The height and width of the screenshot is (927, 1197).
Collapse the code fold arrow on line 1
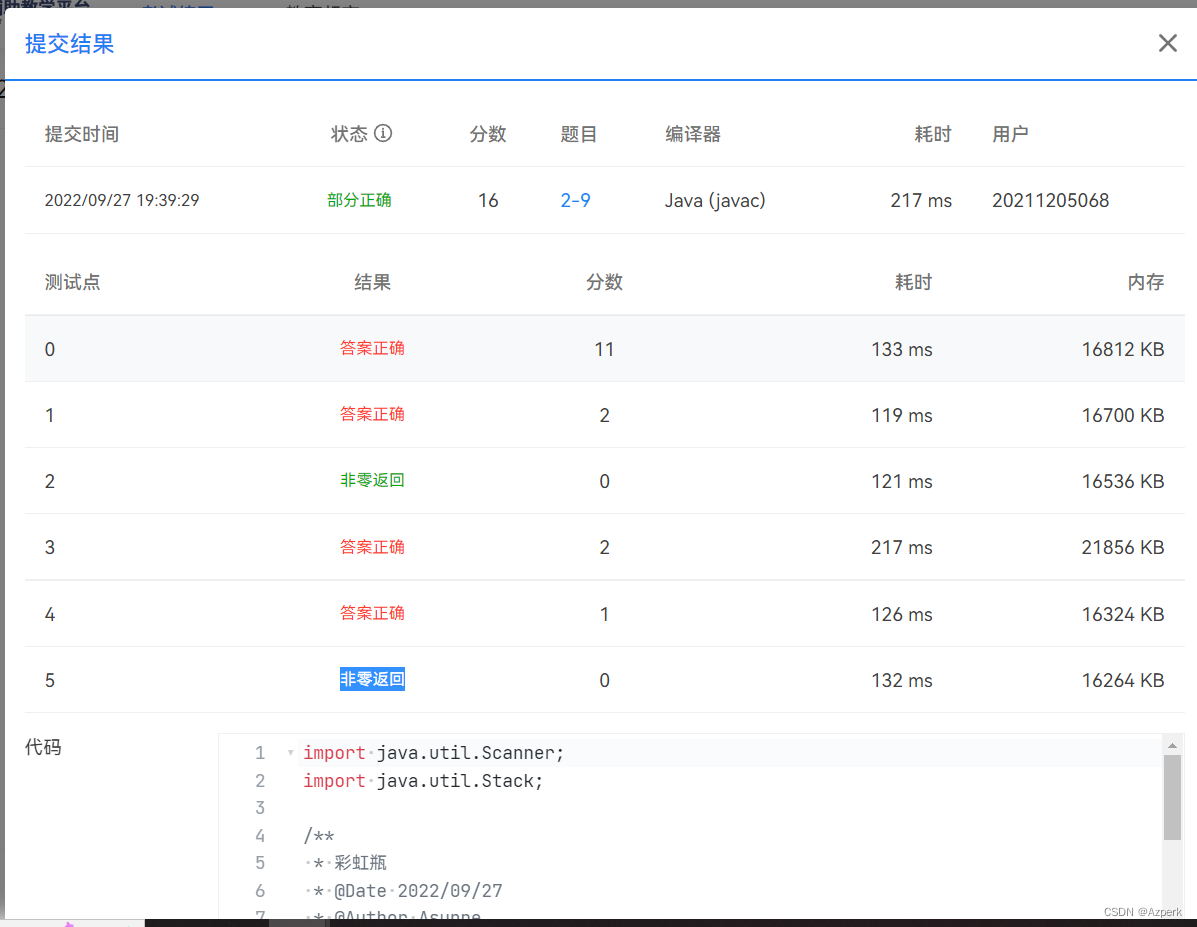tap(290, 753)
